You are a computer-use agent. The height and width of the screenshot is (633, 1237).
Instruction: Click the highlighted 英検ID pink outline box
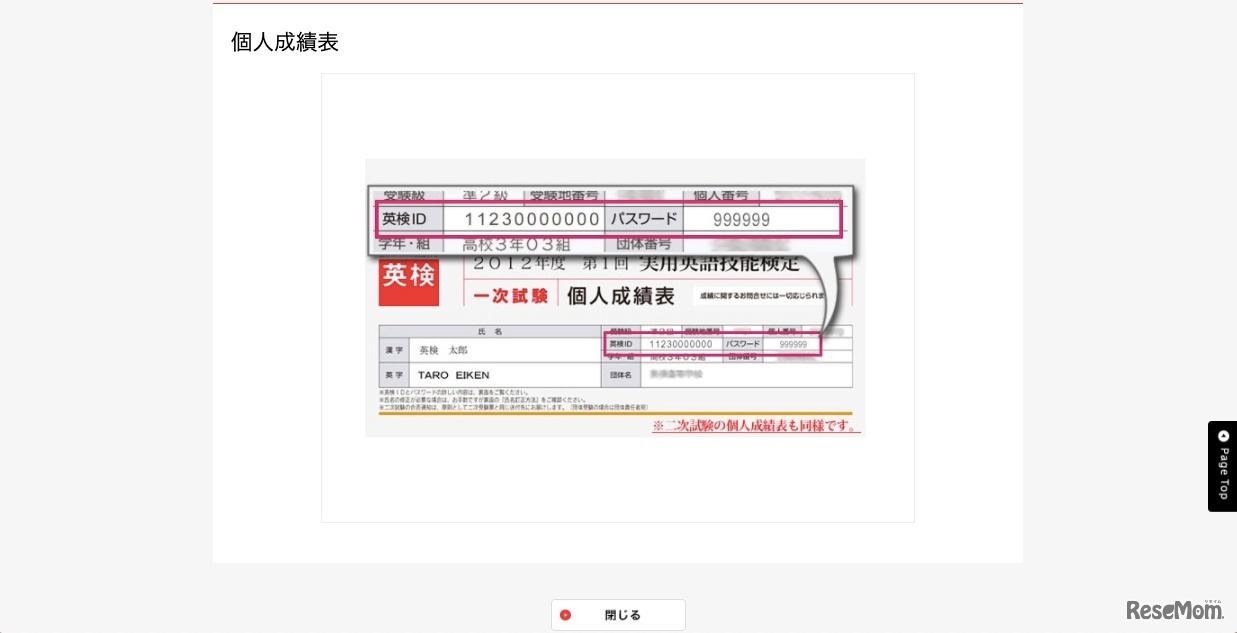tap(610, 219)
